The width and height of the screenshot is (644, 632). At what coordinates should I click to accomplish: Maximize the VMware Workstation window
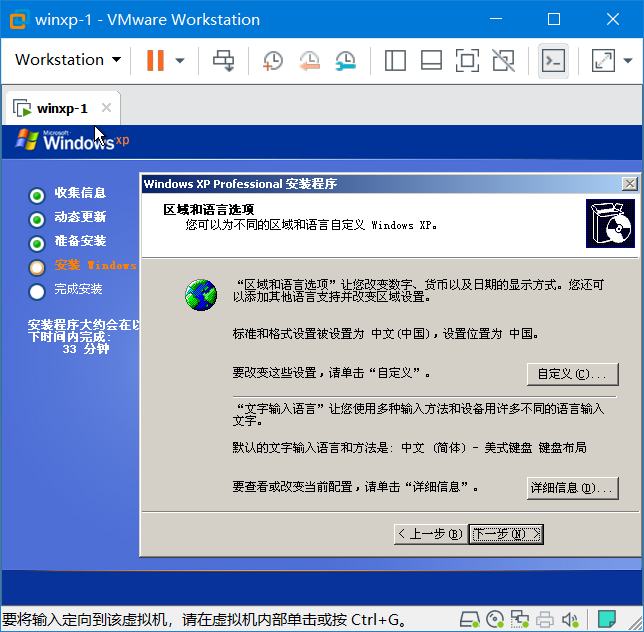554,19
